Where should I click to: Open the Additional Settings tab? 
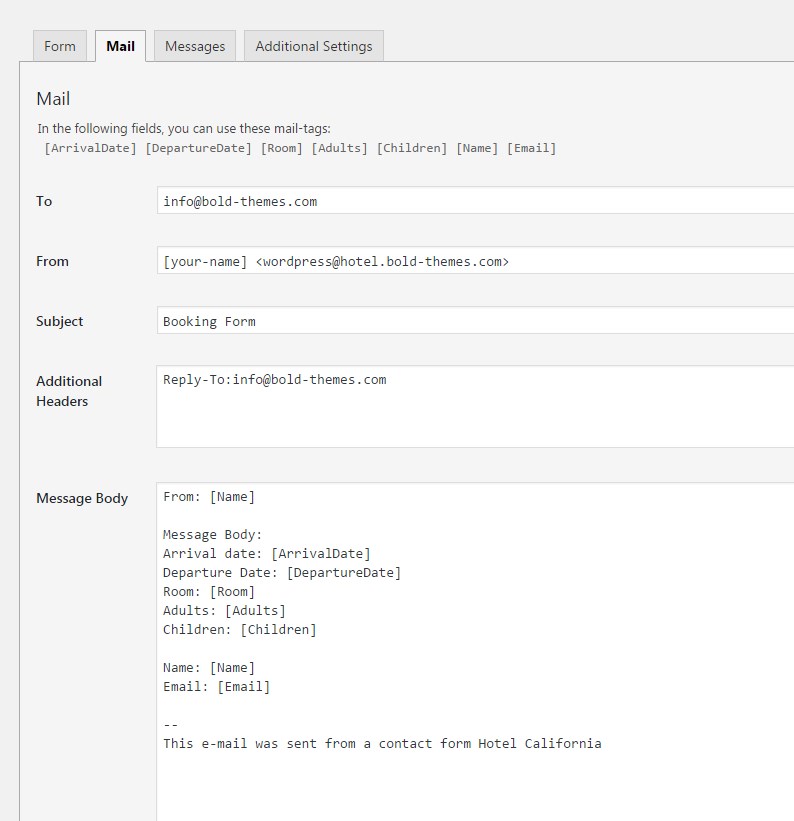click(314, 46)
